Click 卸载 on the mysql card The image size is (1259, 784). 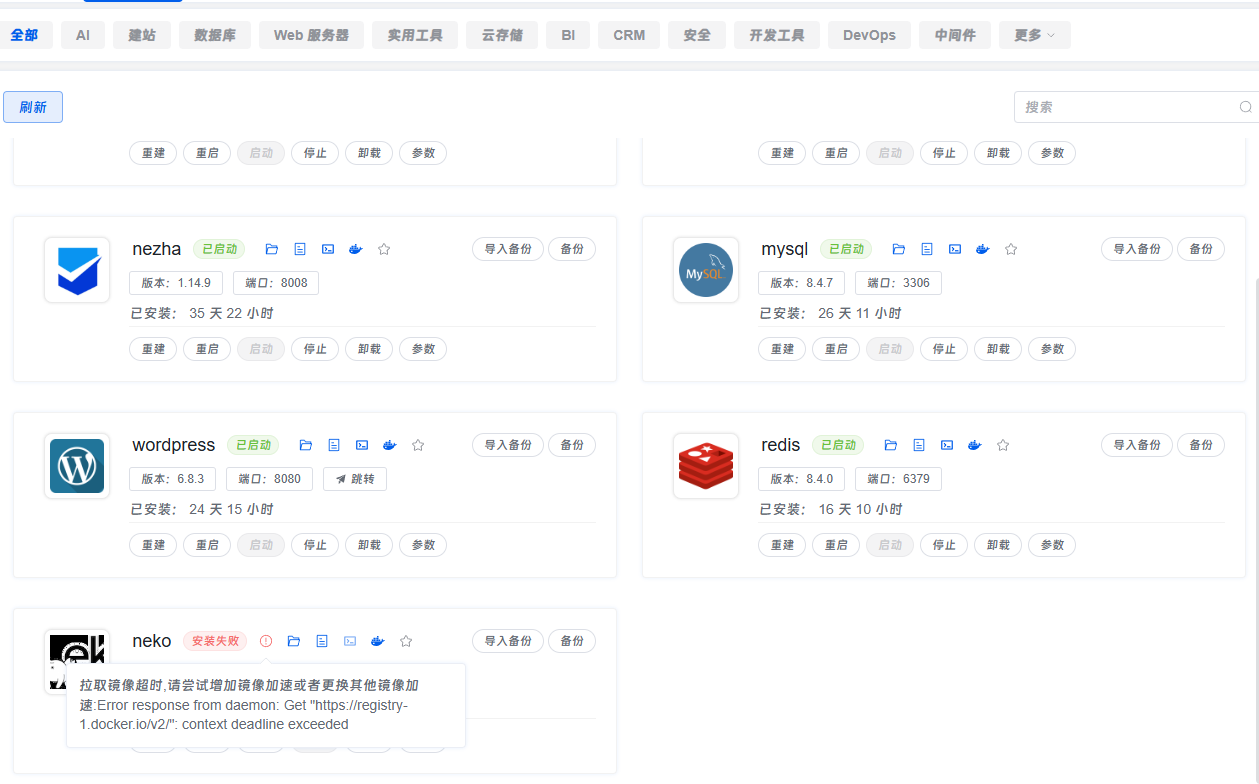coord(998,349)
